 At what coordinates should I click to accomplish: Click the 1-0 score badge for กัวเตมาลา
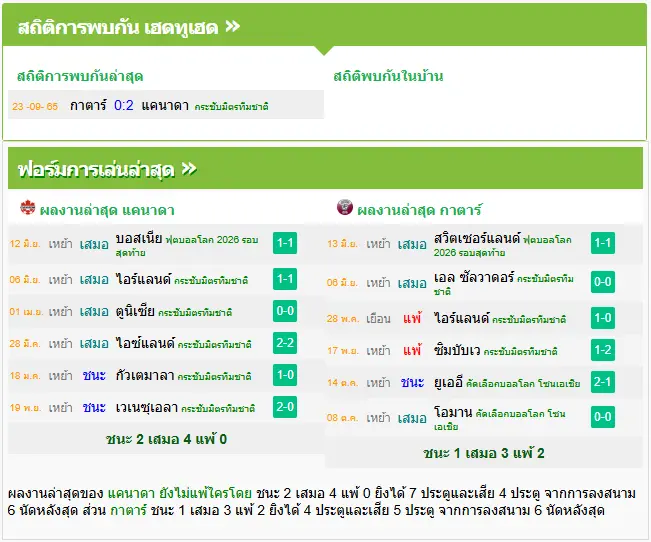pyautogui.click(x=285, y=375)
